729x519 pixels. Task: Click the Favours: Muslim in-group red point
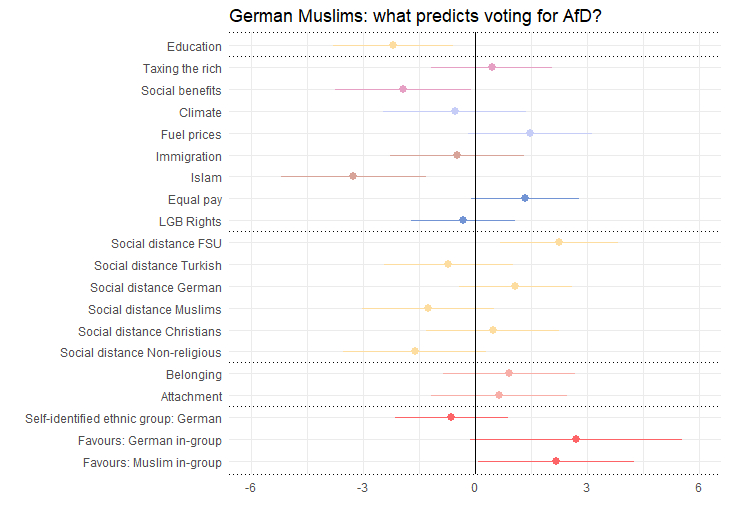point(556,461)
